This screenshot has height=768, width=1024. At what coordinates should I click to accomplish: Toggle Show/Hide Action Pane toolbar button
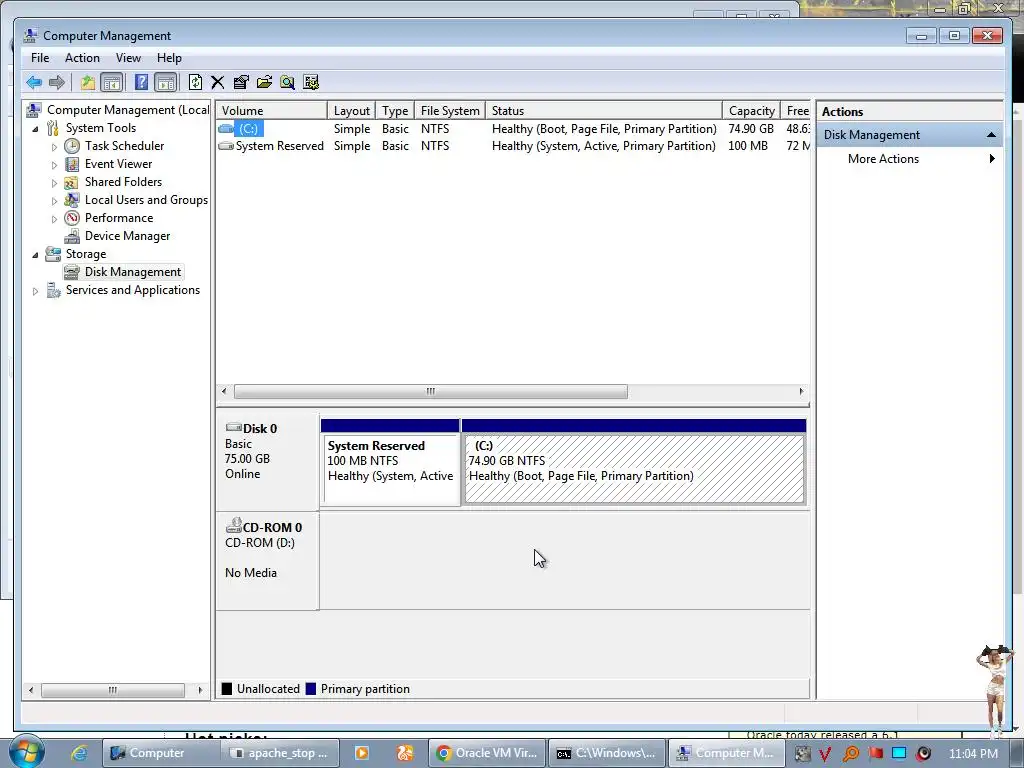tap(166, 82)
